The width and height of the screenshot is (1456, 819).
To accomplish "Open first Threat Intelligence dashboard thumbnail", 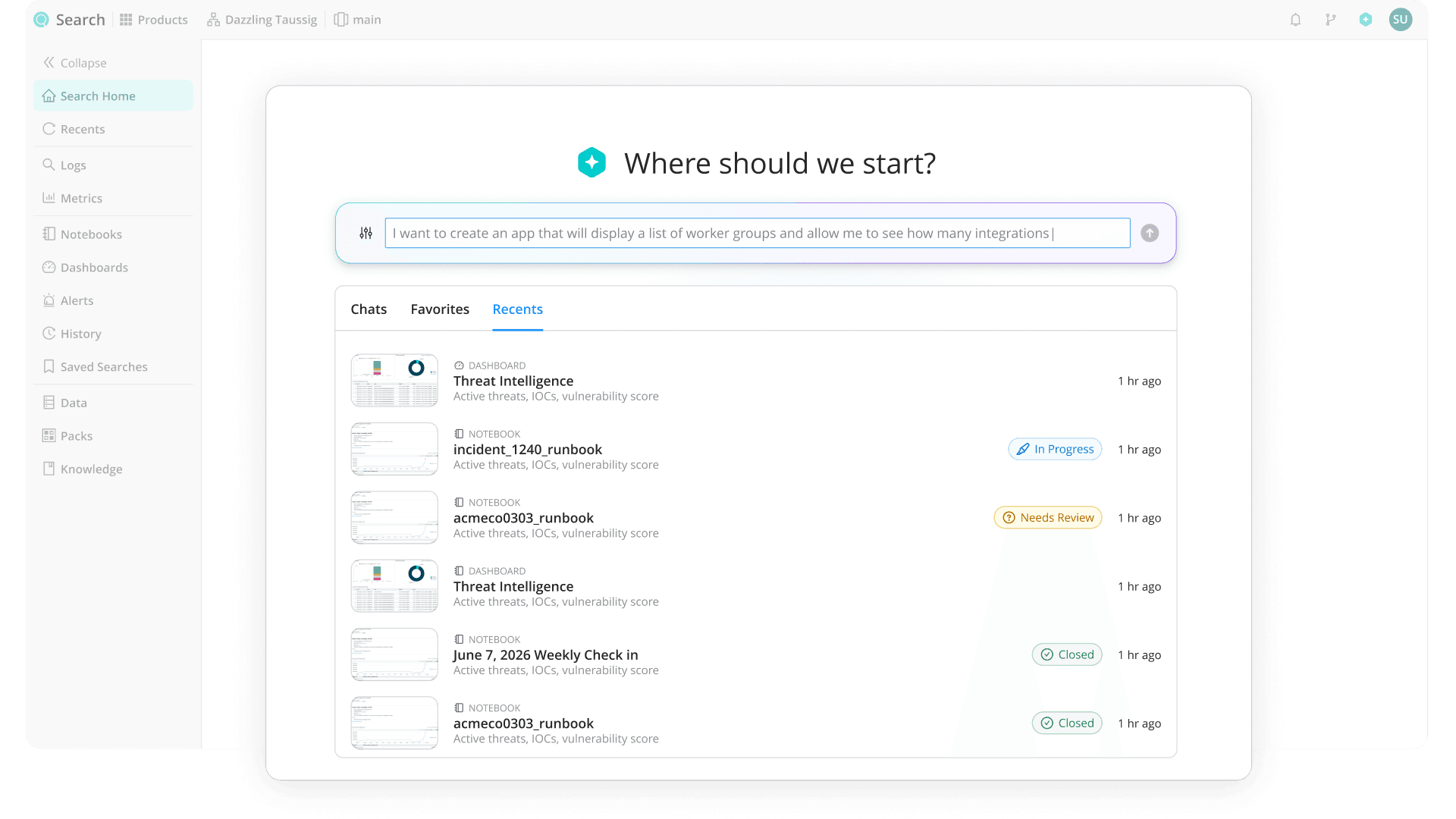I will pos(394,381).
